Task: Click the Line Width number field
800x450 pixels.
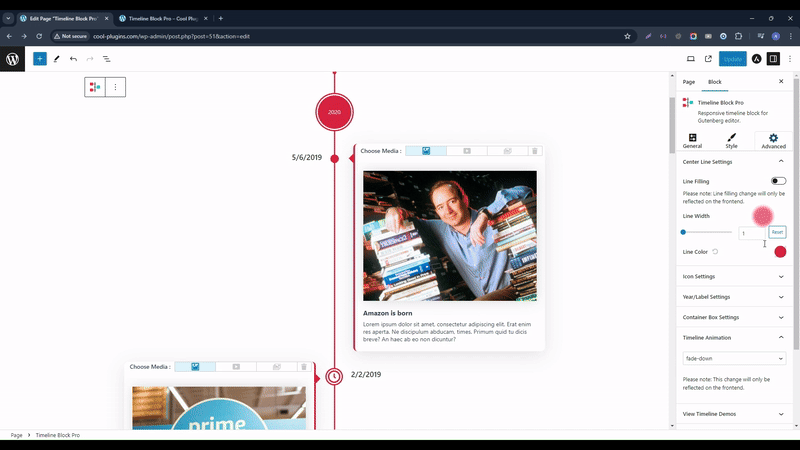Action: 751,233
